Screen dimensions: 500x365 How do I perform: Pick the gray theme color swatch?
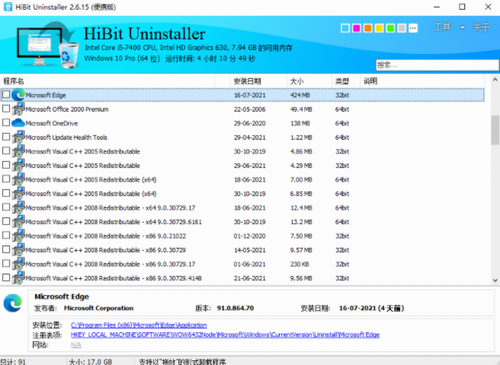402,28
